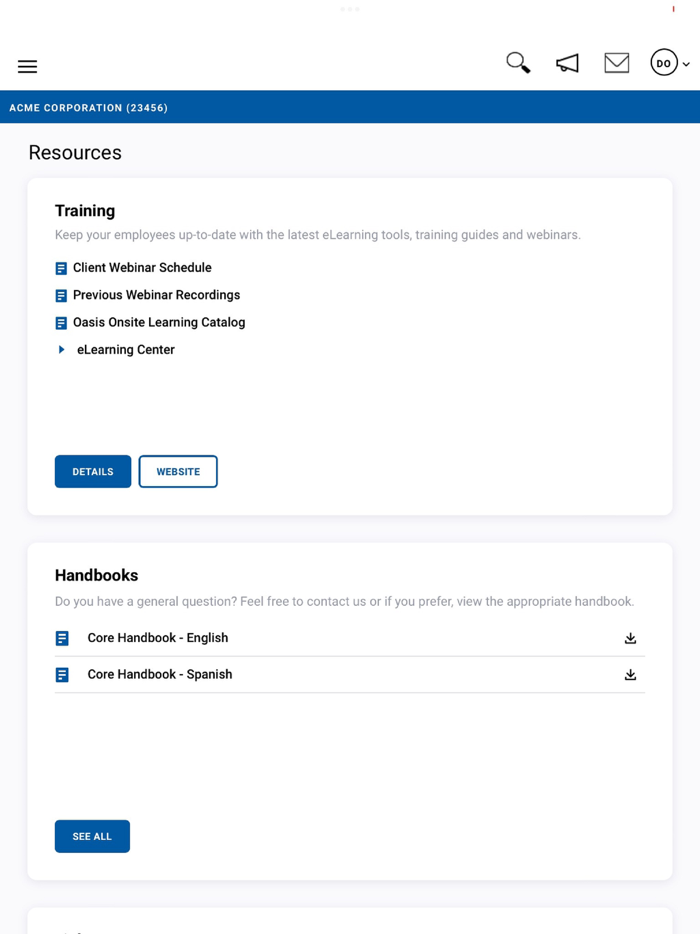Open the Previous Webinar Recordings link

point(157,294)
